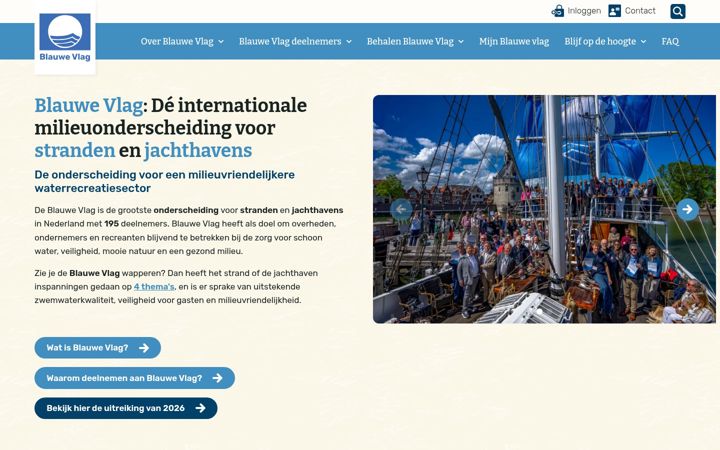Click arrow in Wat is Blauwe Vlag button
Image resolution: width=720 pixels, height=450 pixels.
pos(144,348)
